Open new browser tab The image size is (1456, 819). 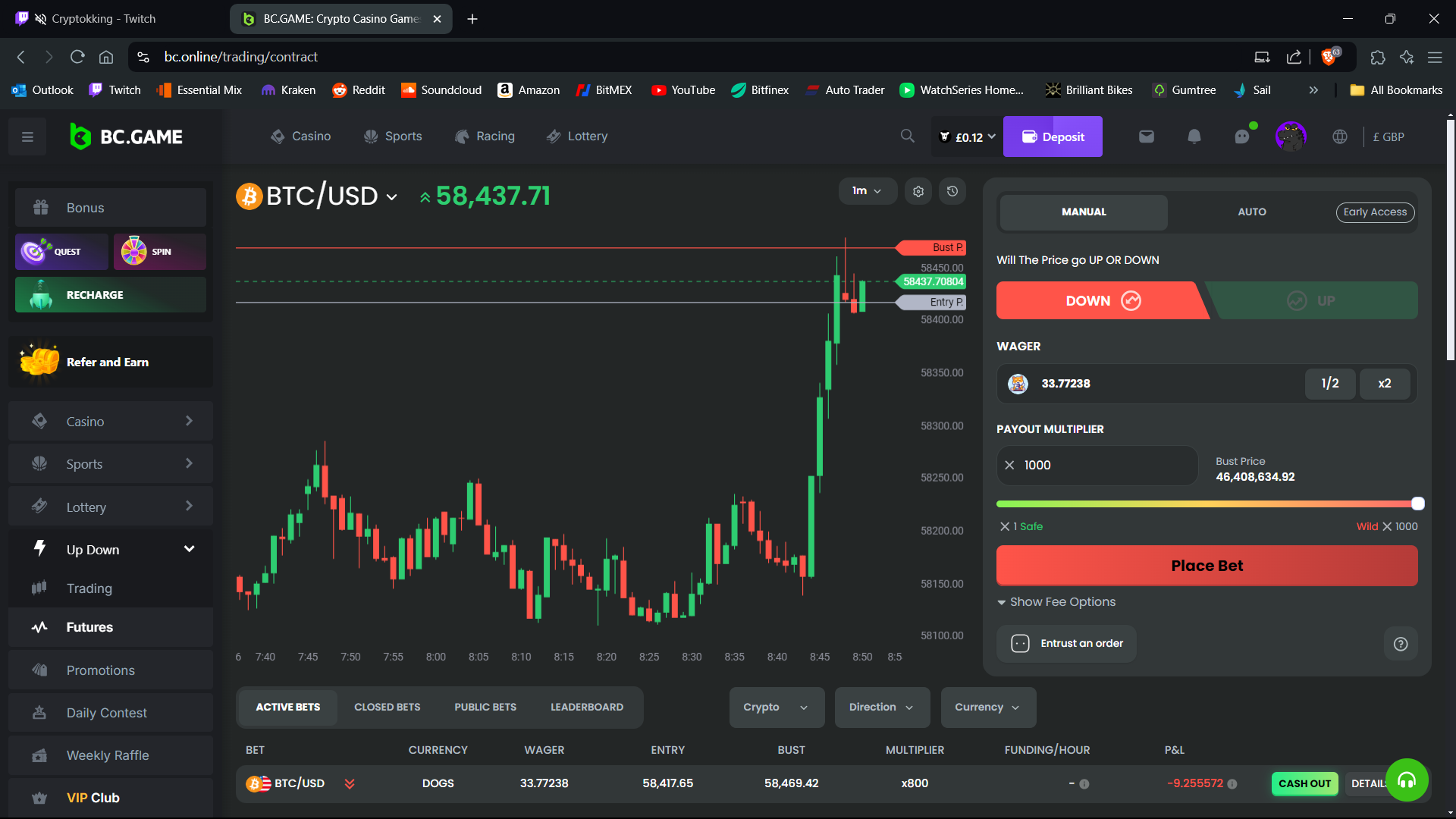pyautogui.click(x=472, y=19)
